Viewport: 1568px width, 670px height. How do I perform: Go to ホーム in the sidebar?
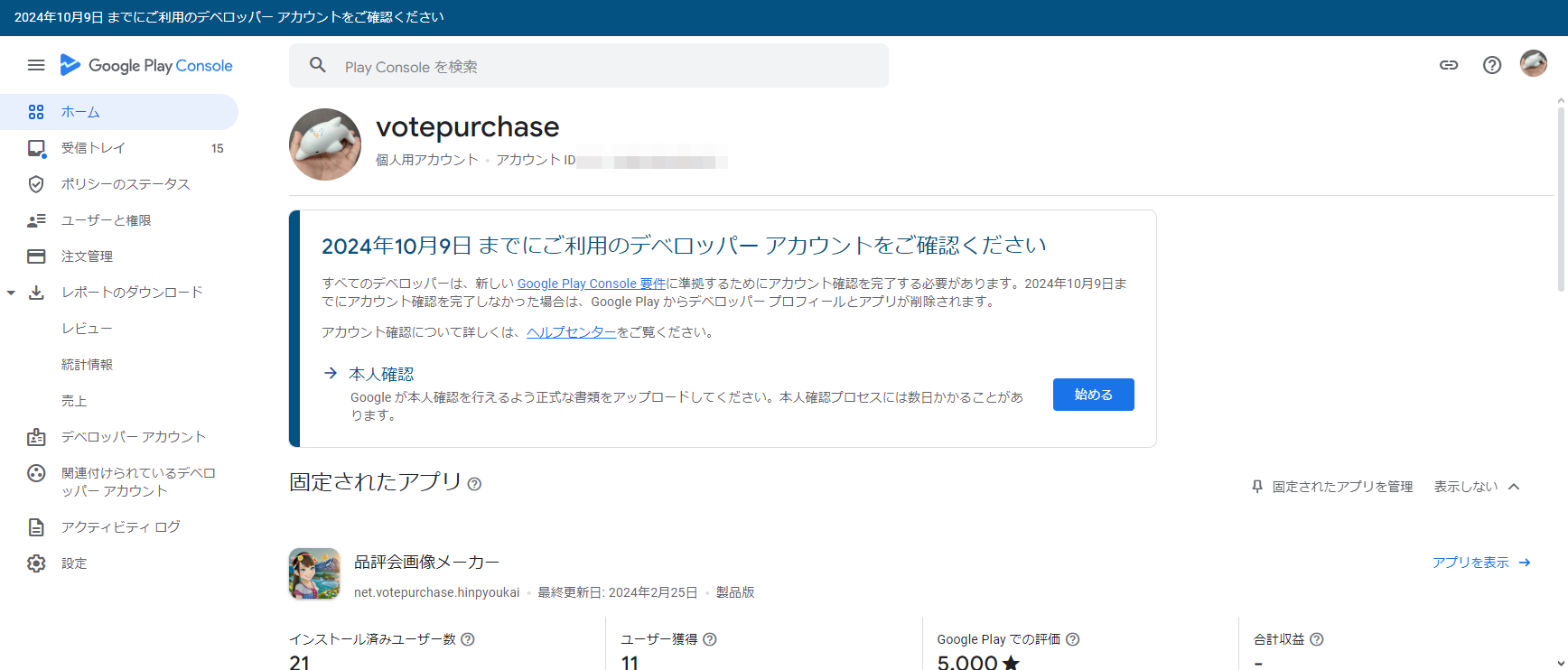(x=119, y=112)
